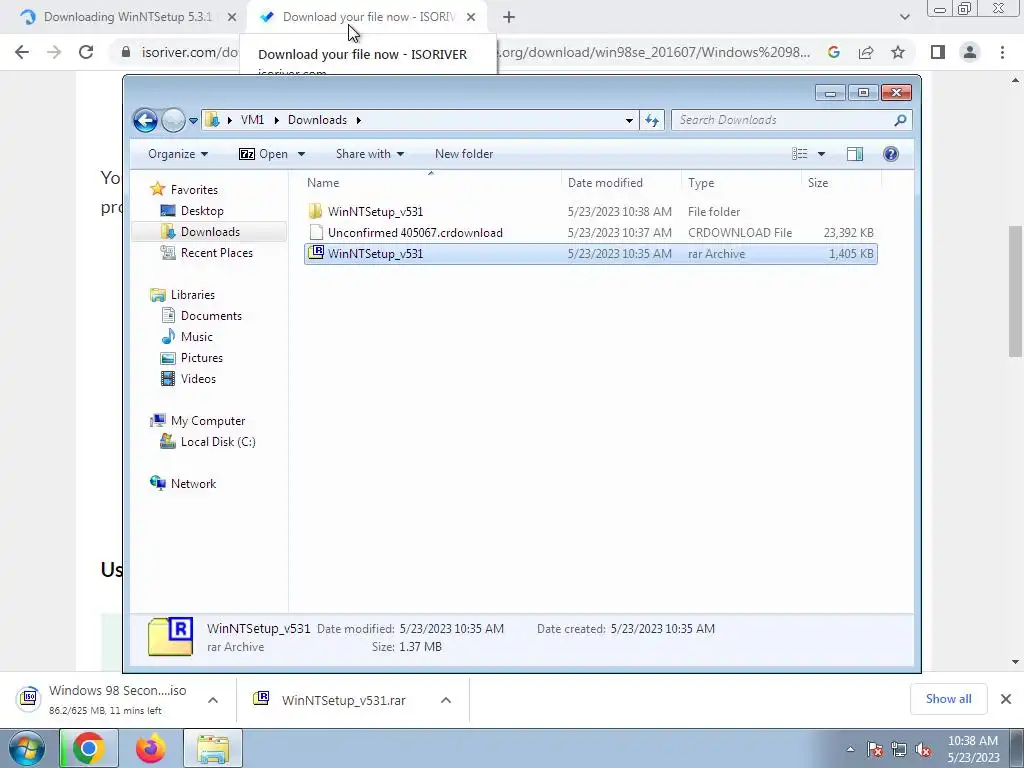Open Music library
Screen dimensions: 1024x768
click(x=197, y=337)
